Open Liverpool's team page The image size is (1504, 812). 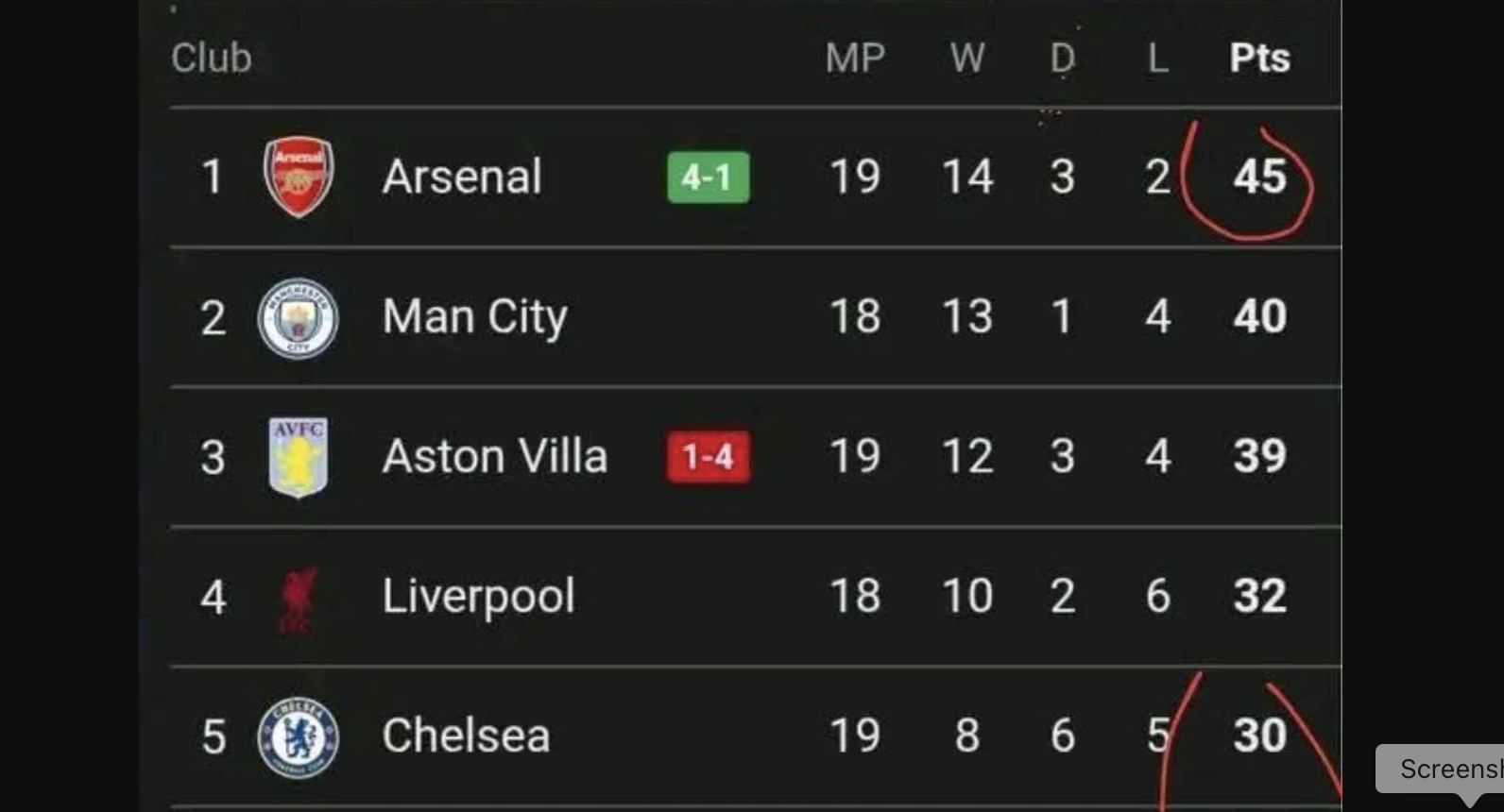(476, 595)
